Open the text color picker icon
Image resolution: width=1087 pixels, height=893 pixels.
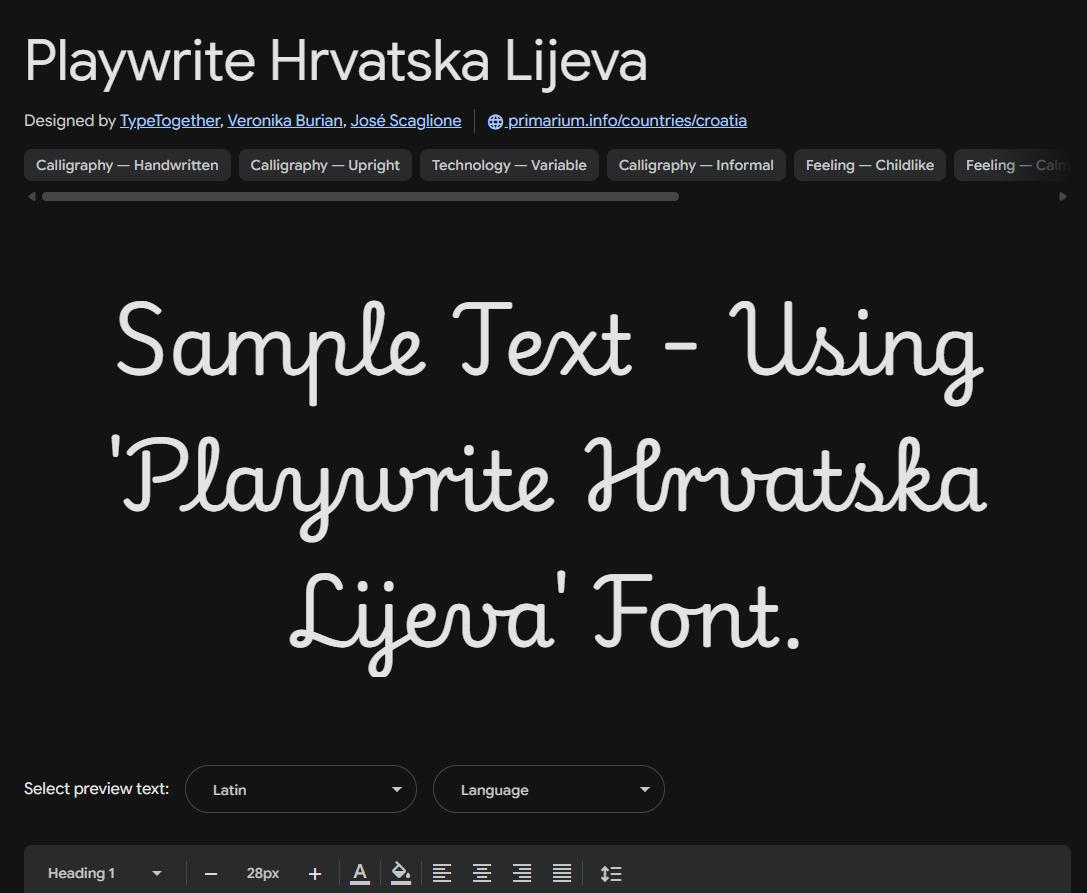point(360,874)
